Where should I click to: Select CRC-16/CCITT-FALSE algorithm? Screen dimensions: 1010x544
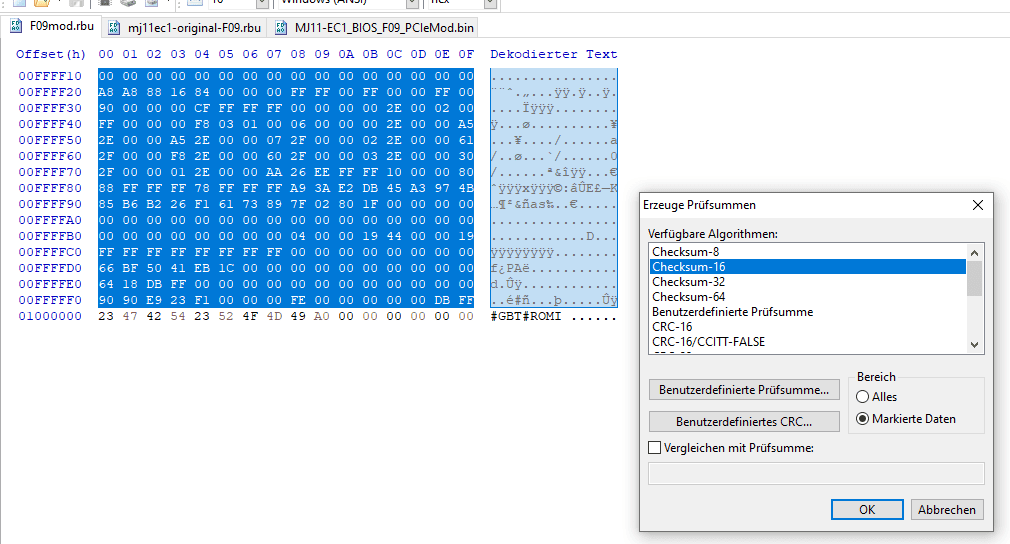[807, 341]
